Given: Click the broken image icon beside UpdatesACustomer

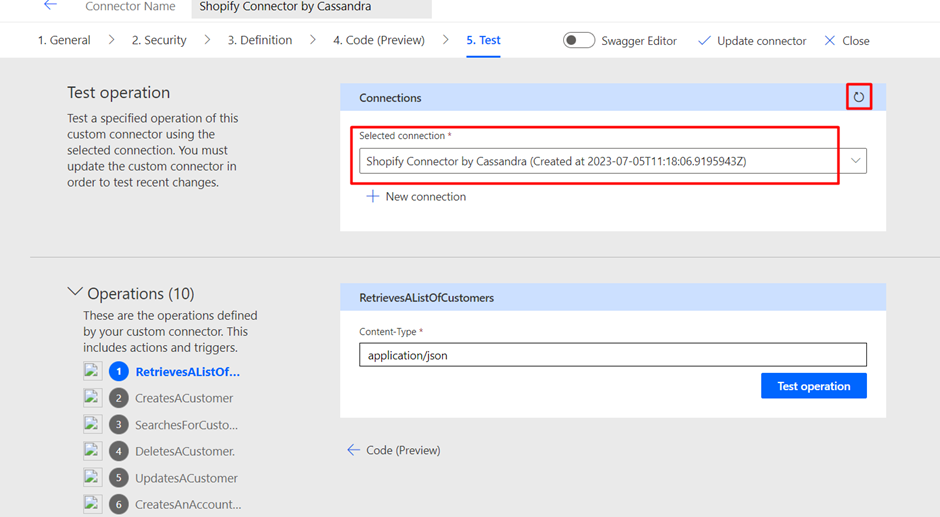Looking at the screenshot, I should (92, 477).
